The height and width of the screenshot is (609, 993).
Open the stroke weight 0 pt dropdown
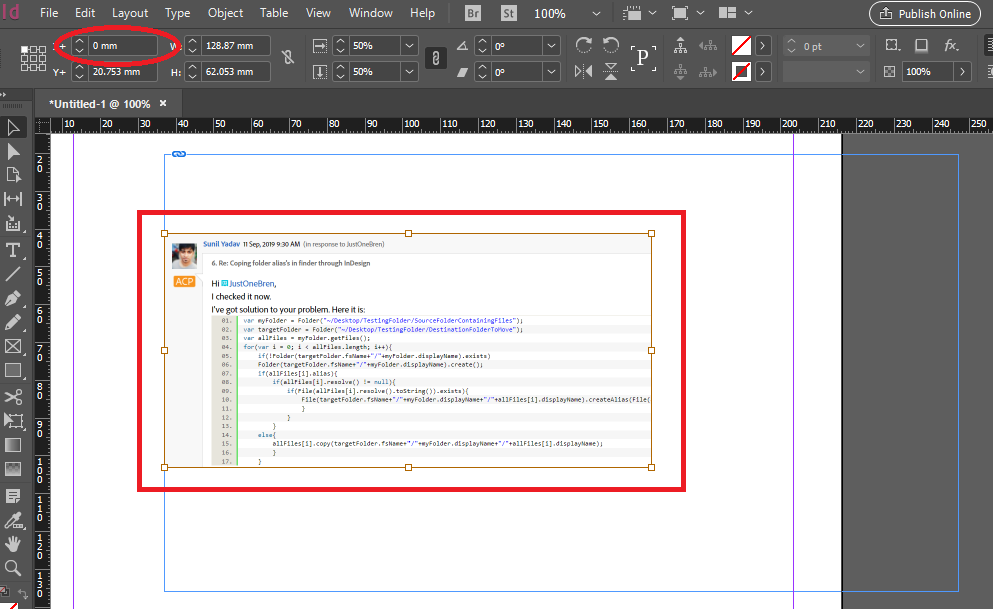click(859, 46)
